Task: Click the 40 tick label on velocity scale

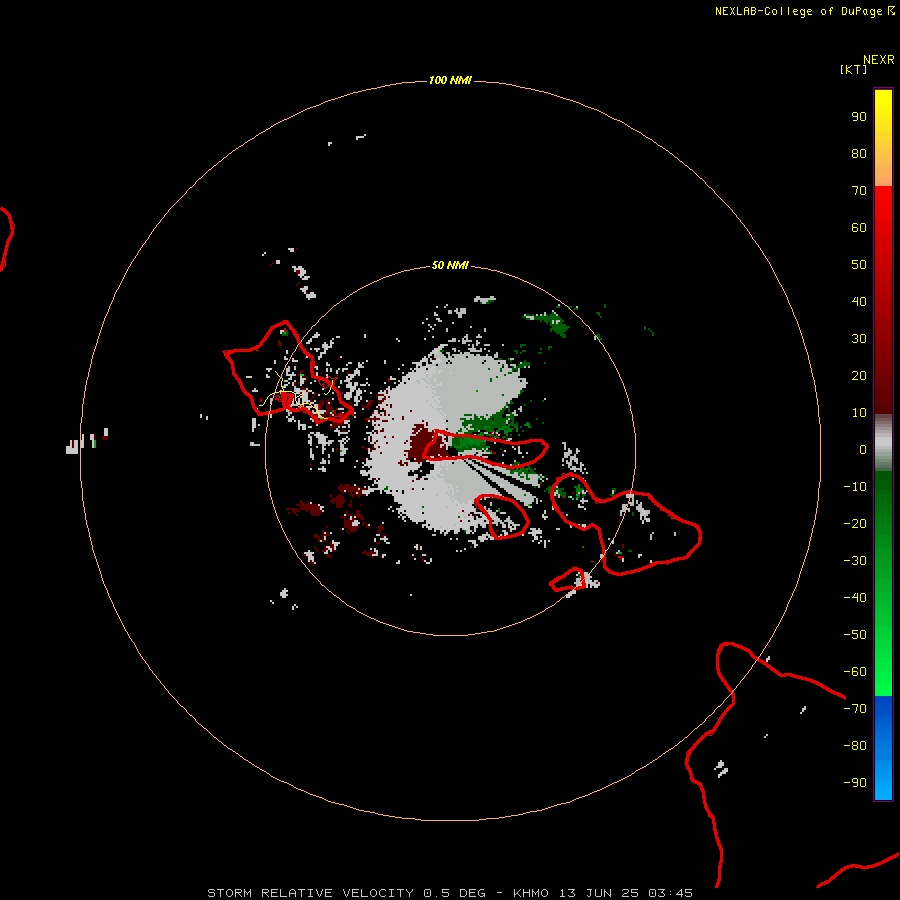Action: pos(859,302)
